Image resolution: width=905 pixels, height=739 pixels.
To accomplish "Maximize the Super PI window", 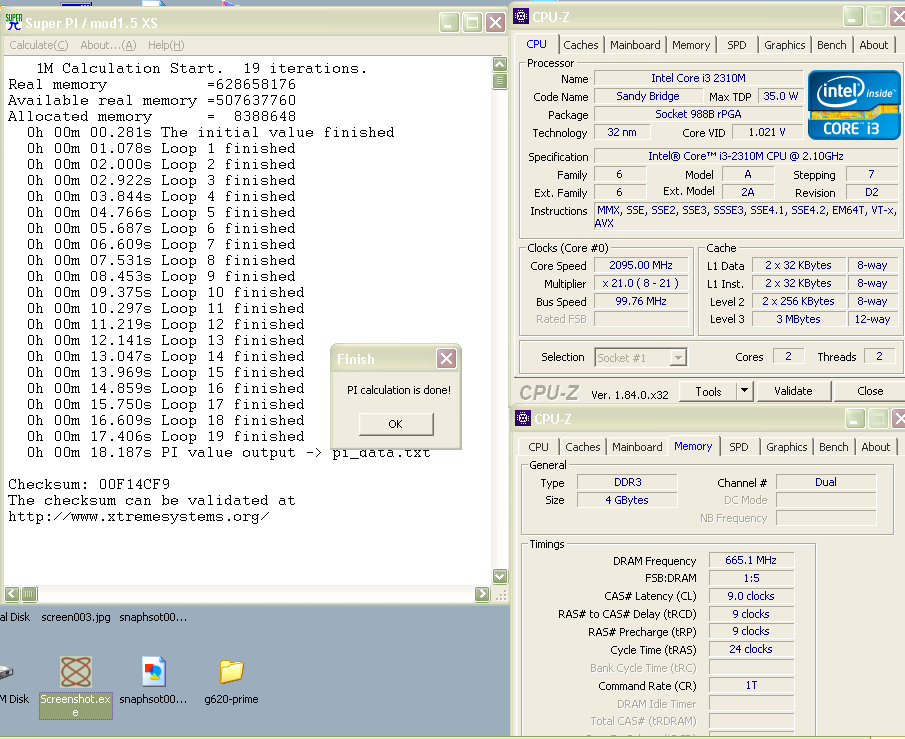I will 472,23.
